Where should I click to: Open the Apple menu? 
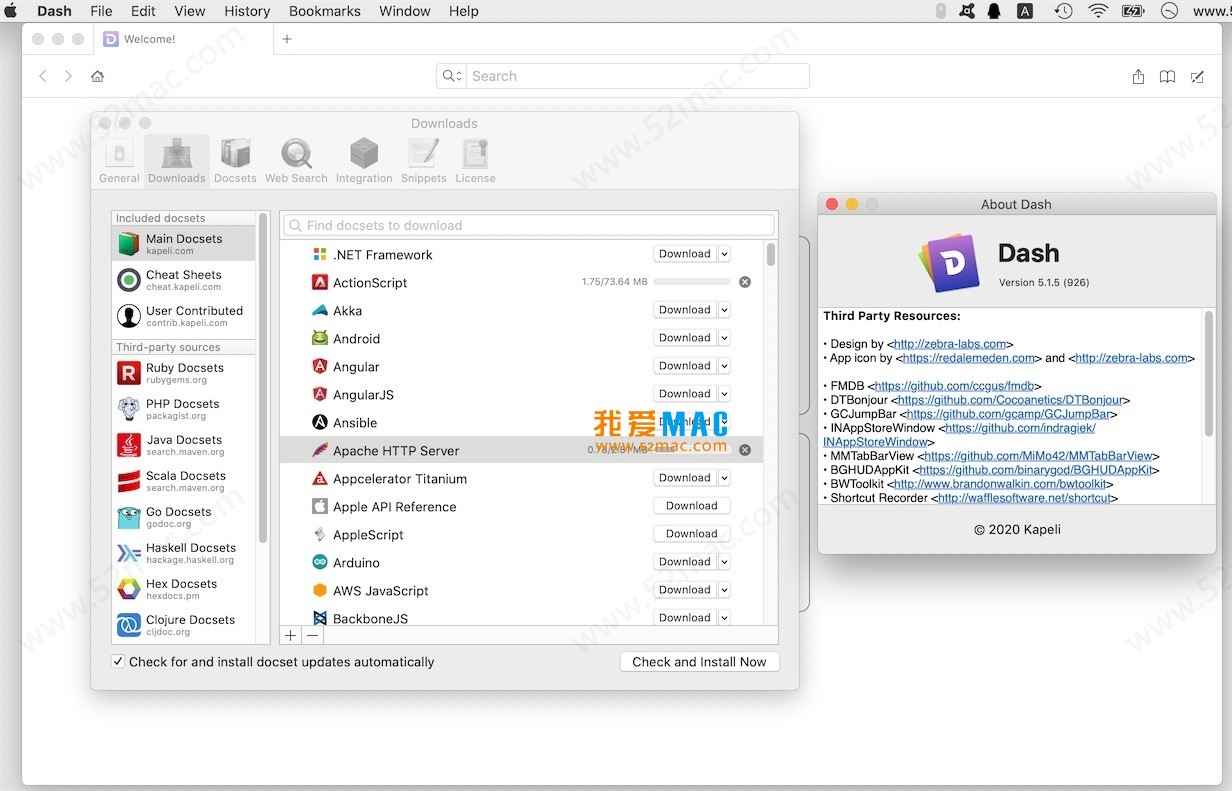pyautogui.click(x=12, y=11)
